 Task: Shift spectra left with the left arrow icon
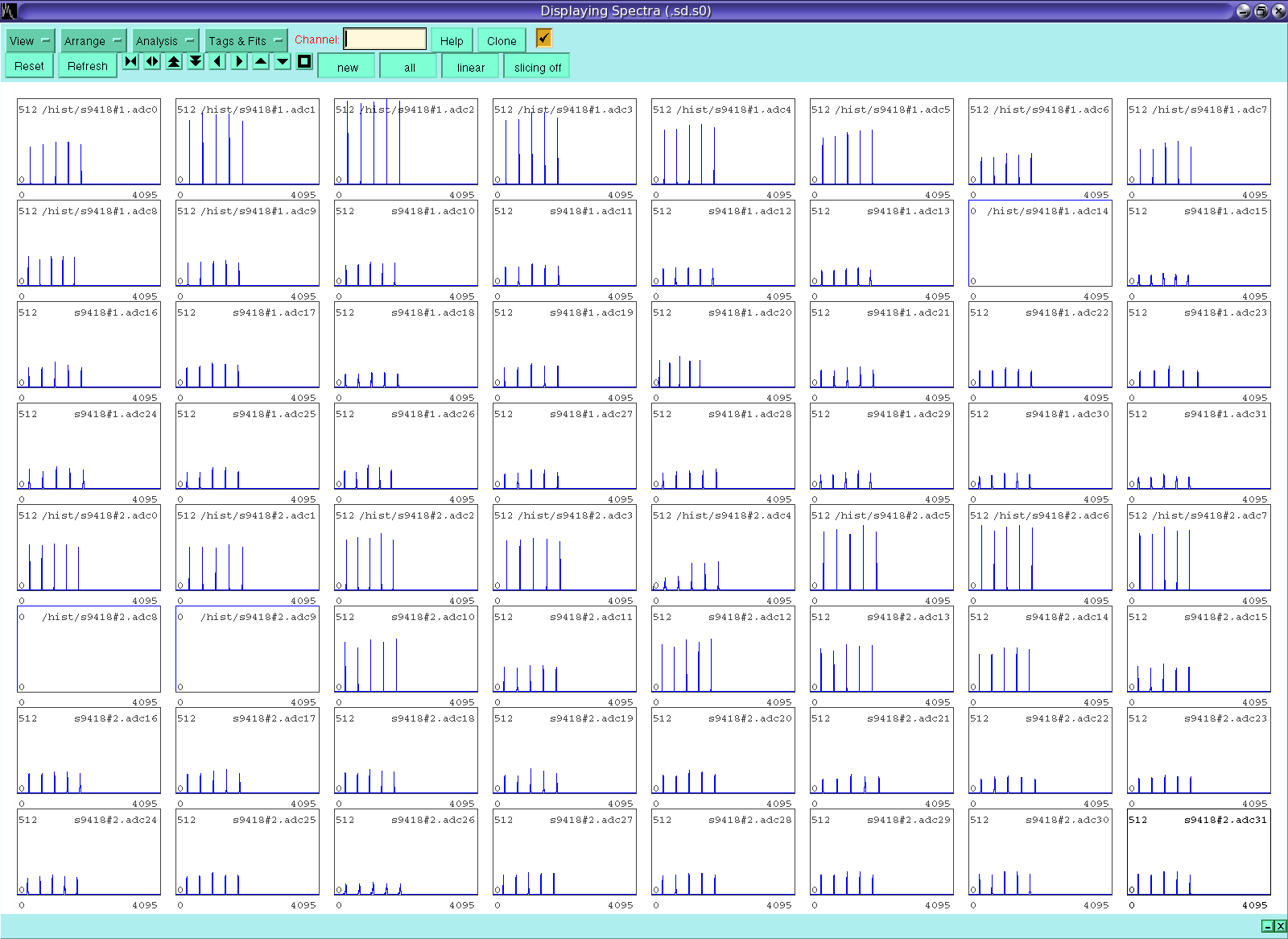click(x=217, y=61)
